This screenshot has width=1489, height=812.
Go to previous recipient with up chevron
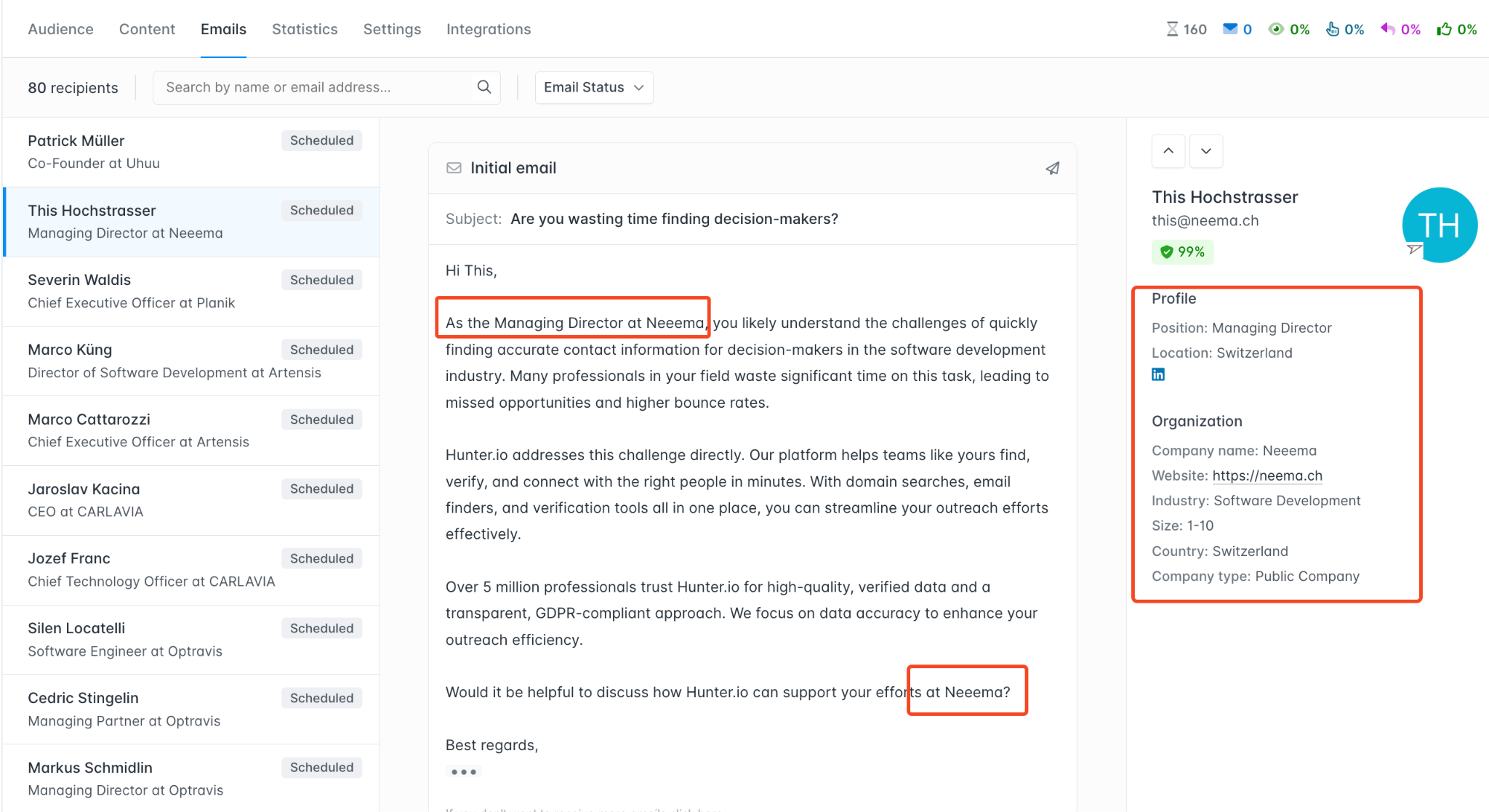coord(1168,151)
